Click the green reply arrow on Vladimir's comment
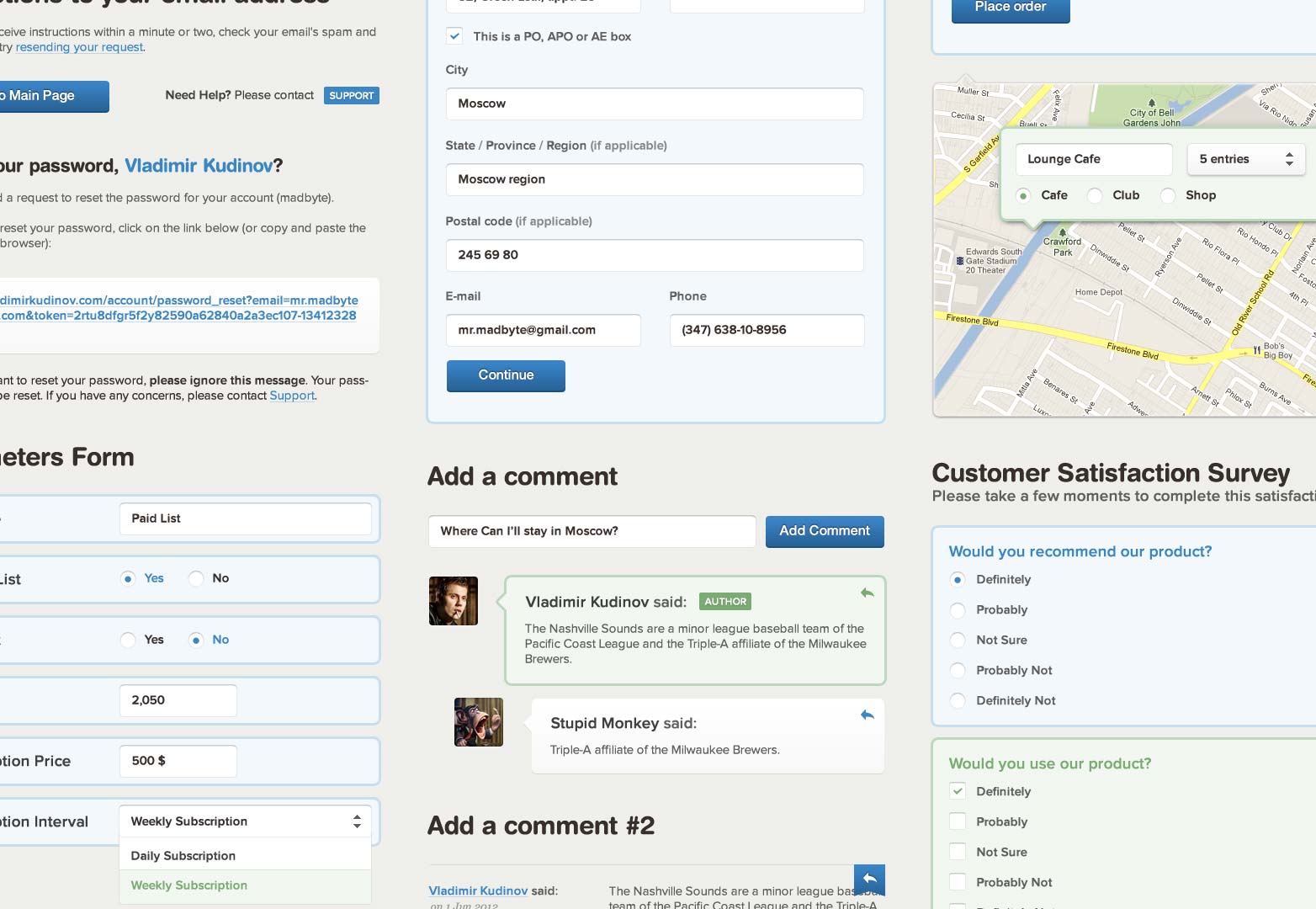The height and width of the screenshot is (909, 1316). tap(868, 593)
